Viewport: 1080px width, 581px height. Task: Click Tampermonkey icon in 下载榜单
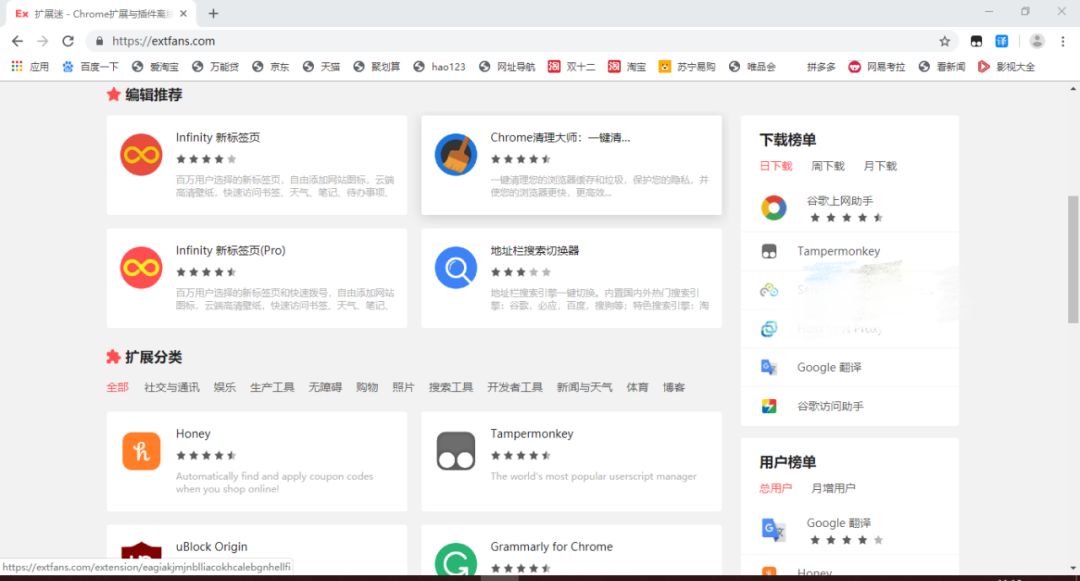click(769, 251)
